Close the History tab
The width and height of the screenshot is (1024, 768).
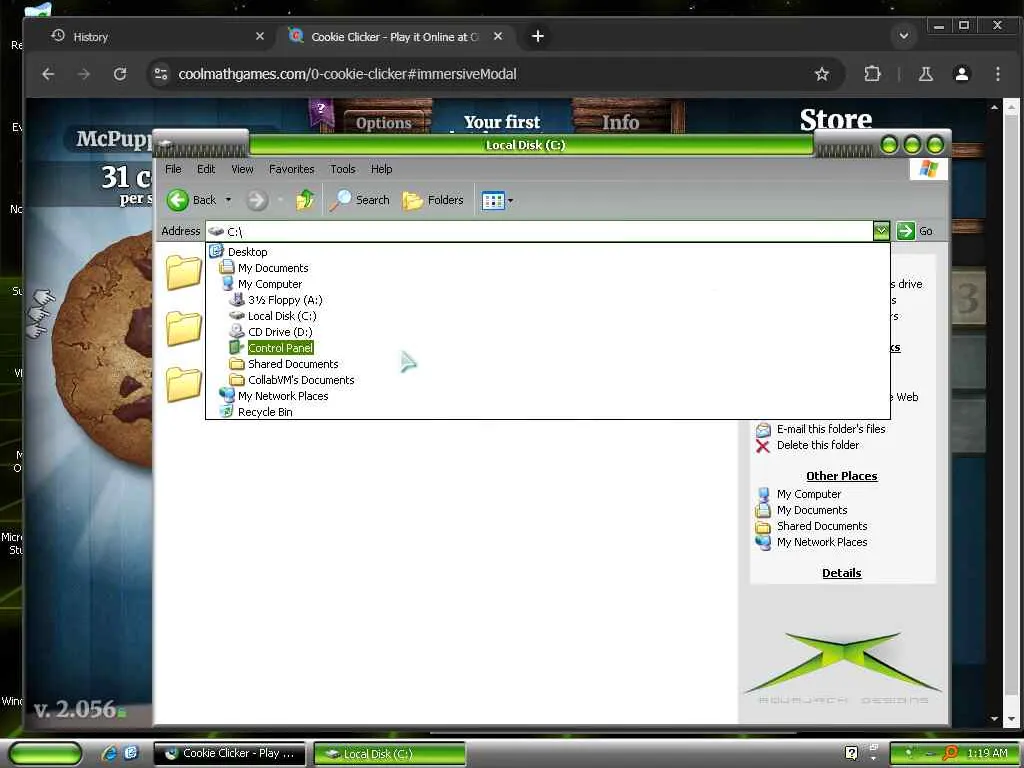260,37
